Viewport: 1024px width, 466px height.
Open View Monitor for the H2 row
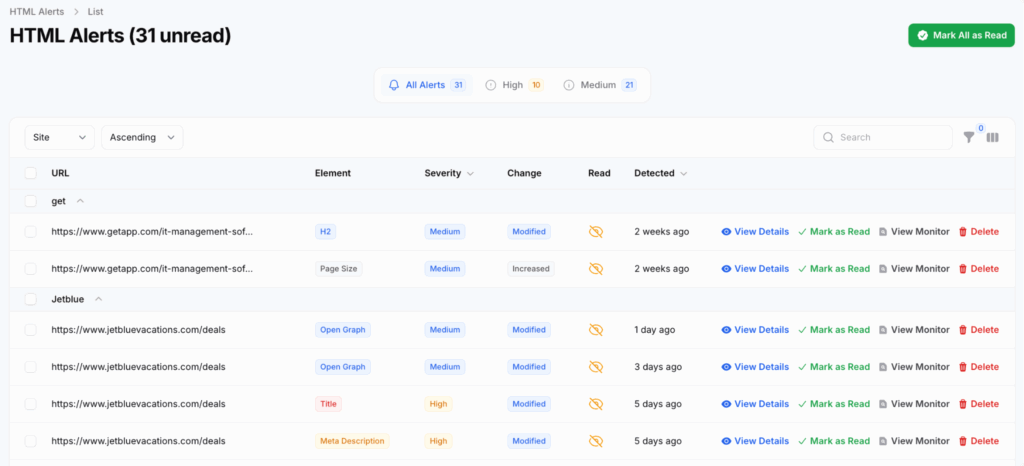coord(914,232)
